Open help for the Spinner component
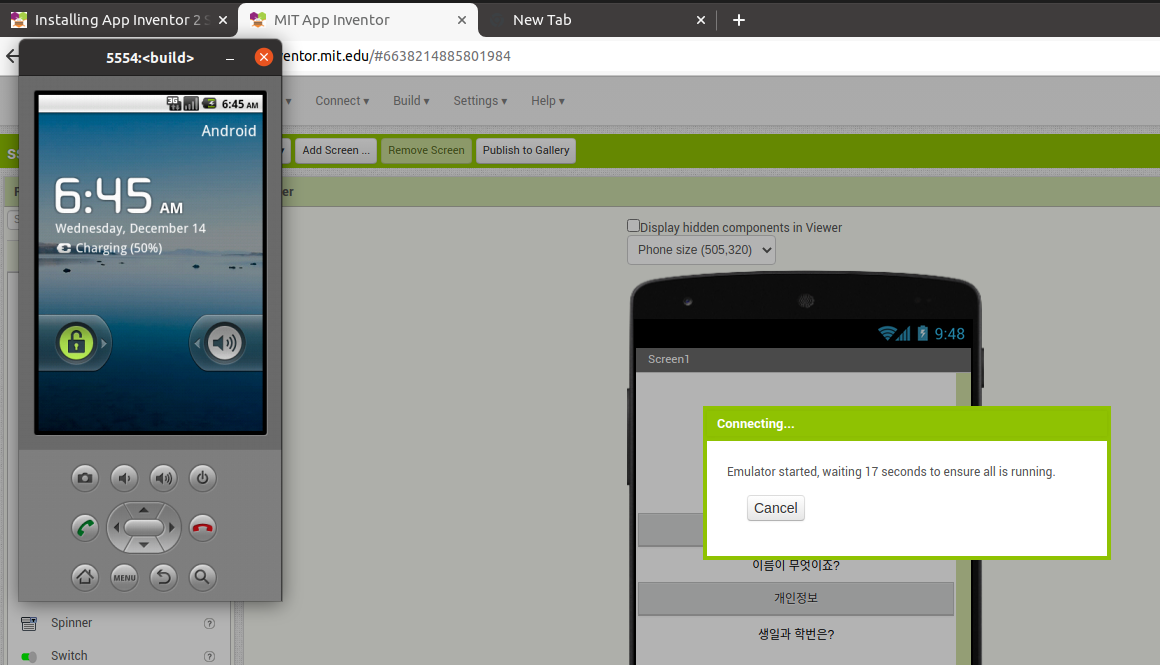1160x665 pixels. pyautogui.click(x=209, y=624)
